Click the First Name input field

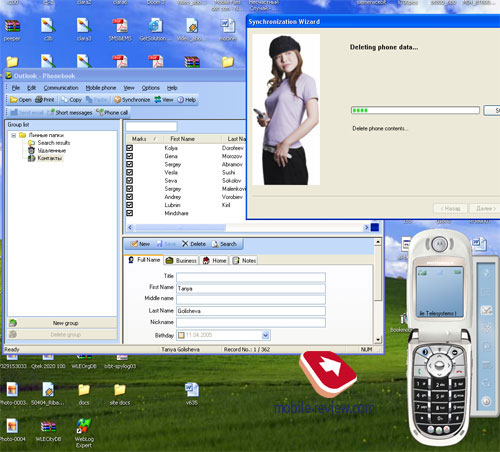251,288
